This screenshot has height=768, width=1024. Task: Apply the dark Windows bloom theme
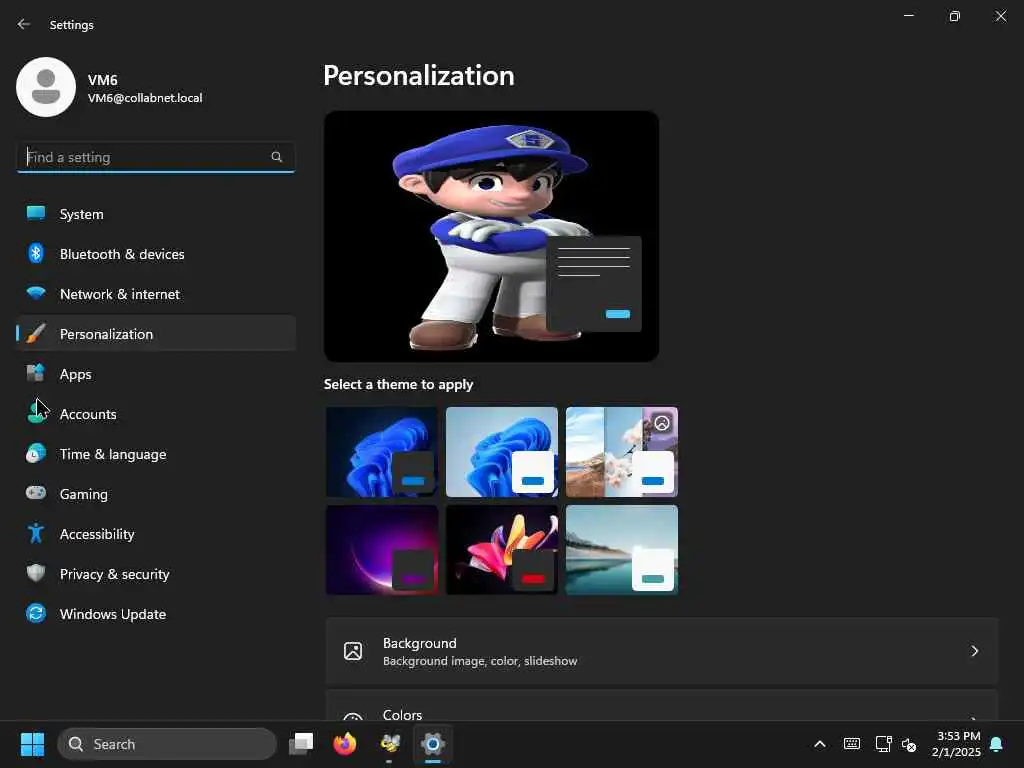pos(381,452)
